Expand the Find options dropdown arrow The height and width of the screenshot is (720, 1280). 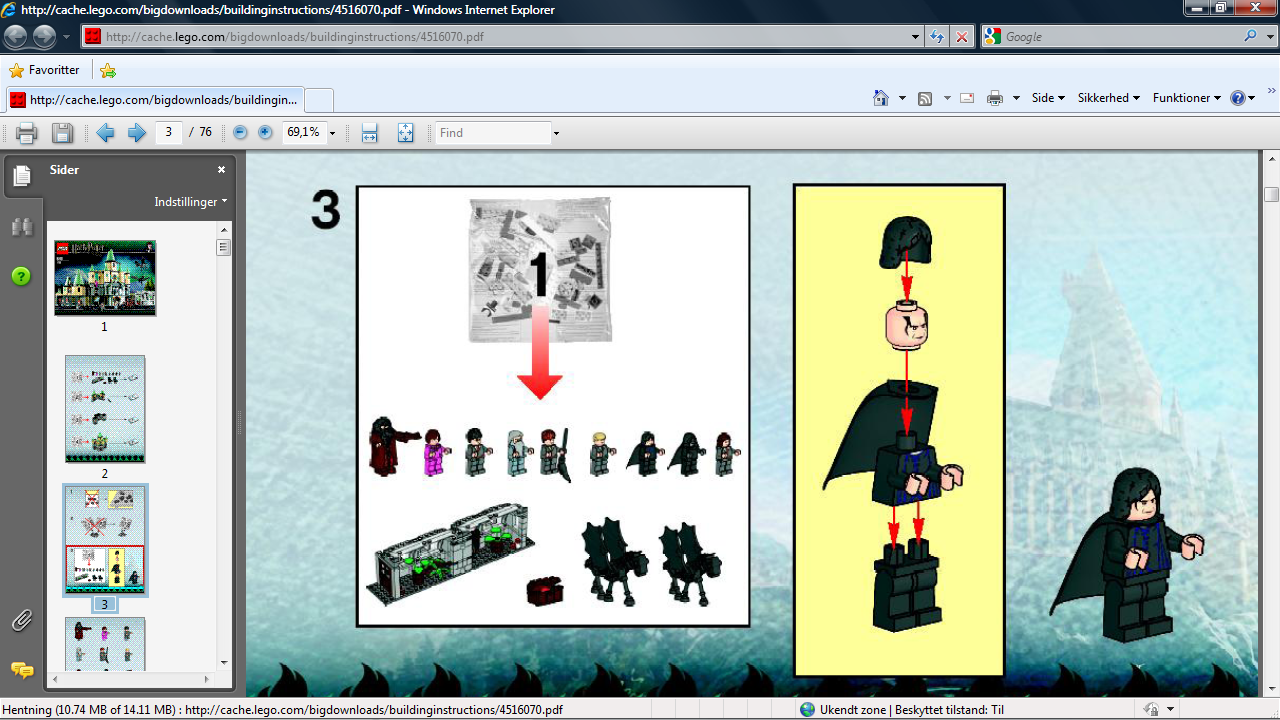(x=556, y=133)
